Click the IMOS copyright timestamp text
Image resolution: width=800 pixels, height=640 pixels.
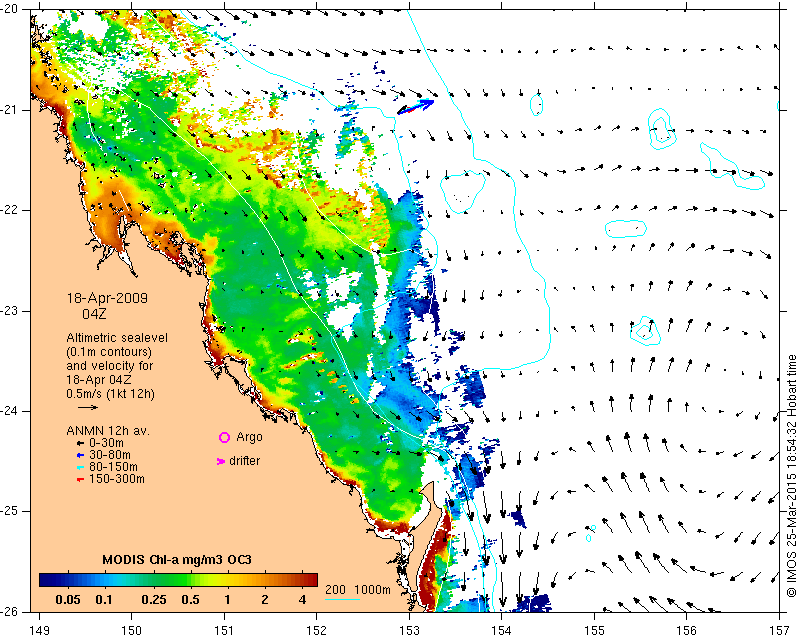791,474
